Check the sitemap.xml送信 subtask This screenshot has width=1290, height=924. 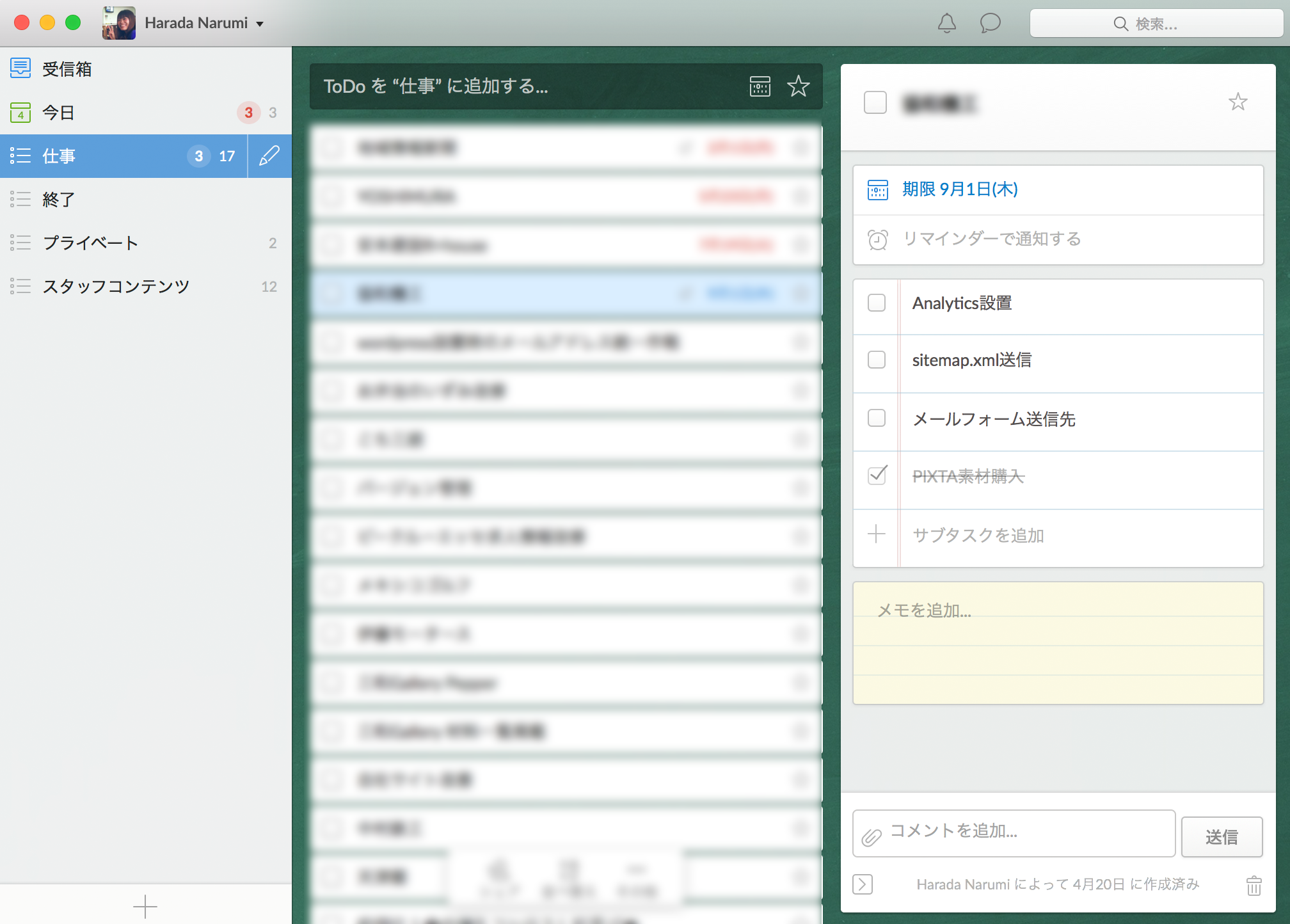pos(877,360)
